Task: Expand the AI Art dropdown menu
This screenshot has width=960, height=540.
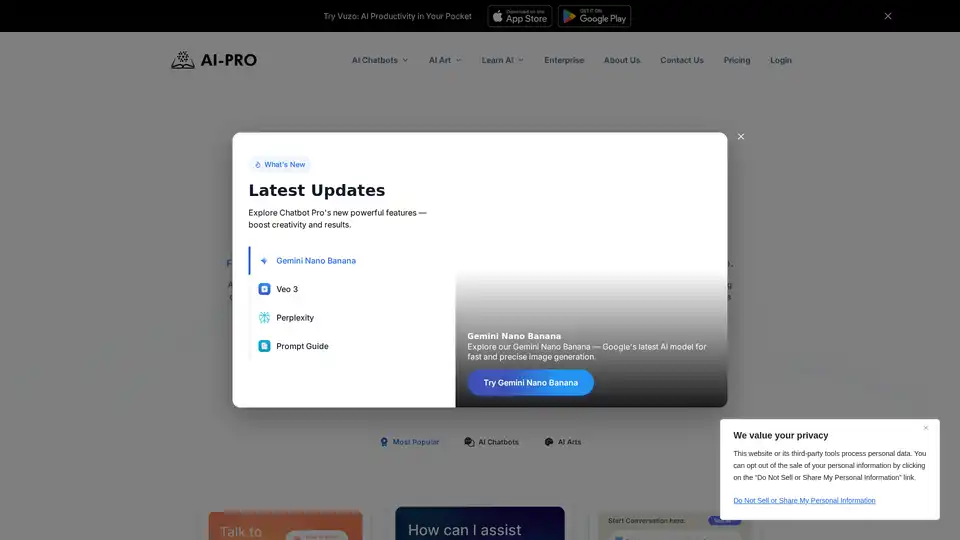Action: coord(445,60)
